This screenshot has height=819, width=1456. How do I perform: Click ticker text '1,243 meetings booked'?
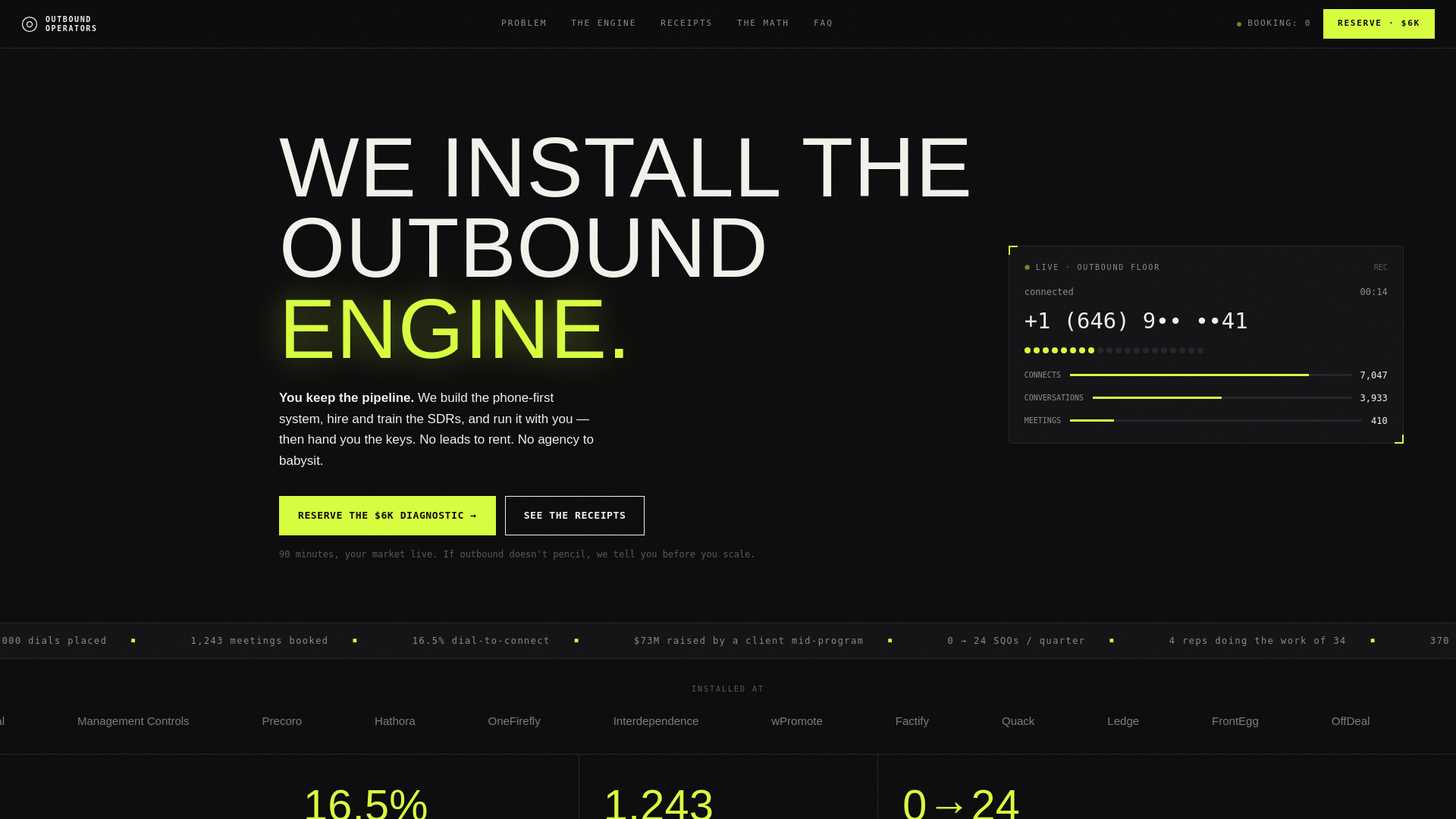(x=259, y=641)
